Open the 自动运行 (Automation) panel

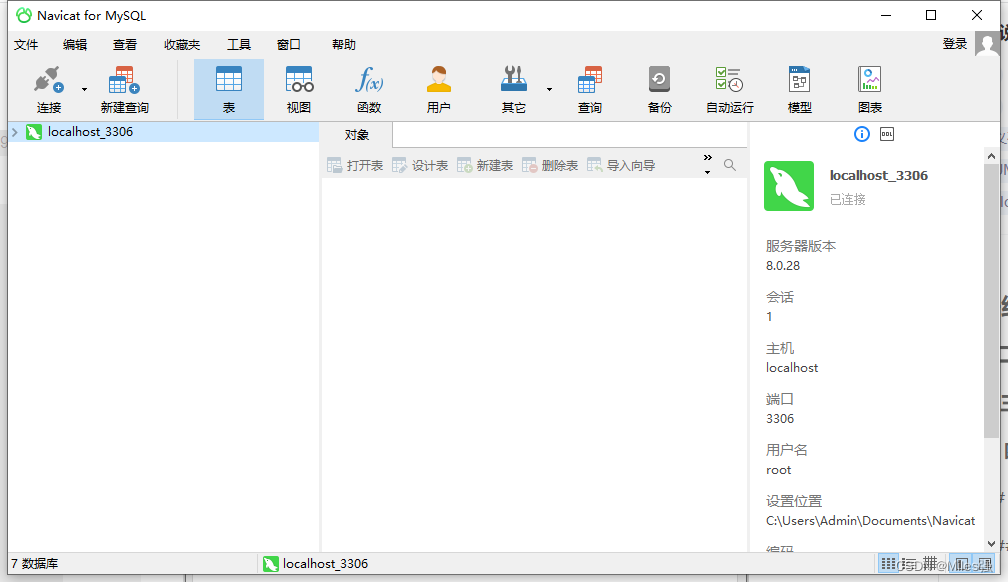729,88
